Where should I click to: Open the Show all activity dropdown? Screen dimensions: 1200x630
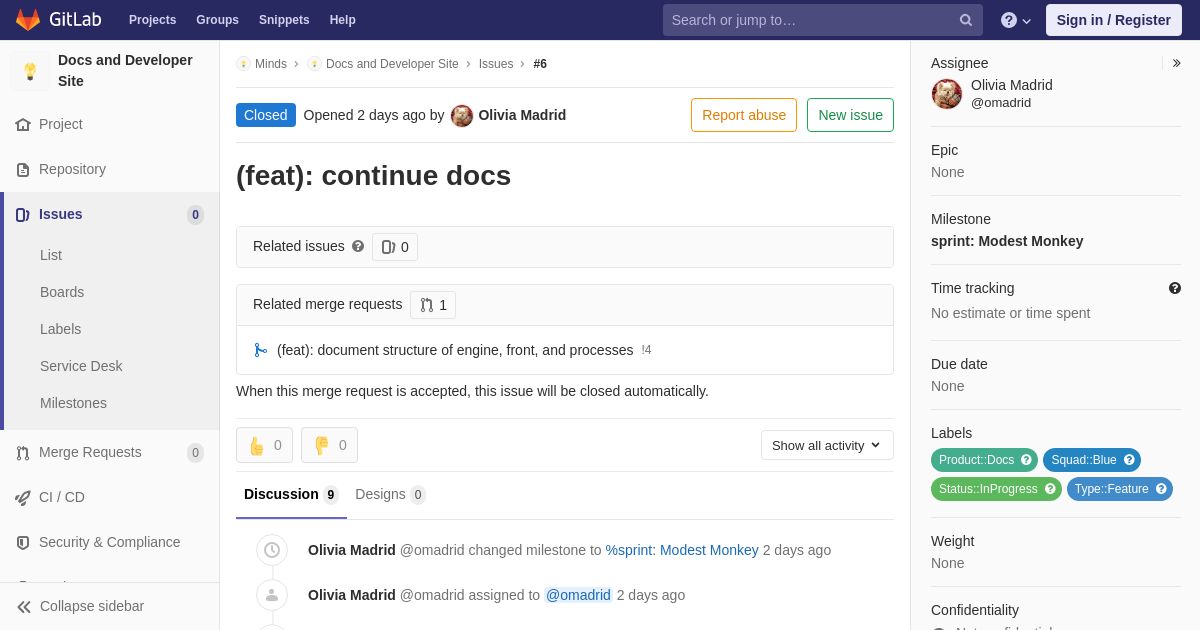(827, 445)
